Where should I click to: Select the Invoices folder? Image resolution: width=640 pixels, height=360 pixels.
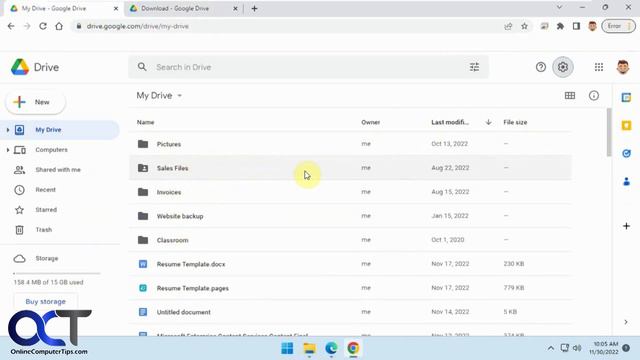(x=350, y=192)
